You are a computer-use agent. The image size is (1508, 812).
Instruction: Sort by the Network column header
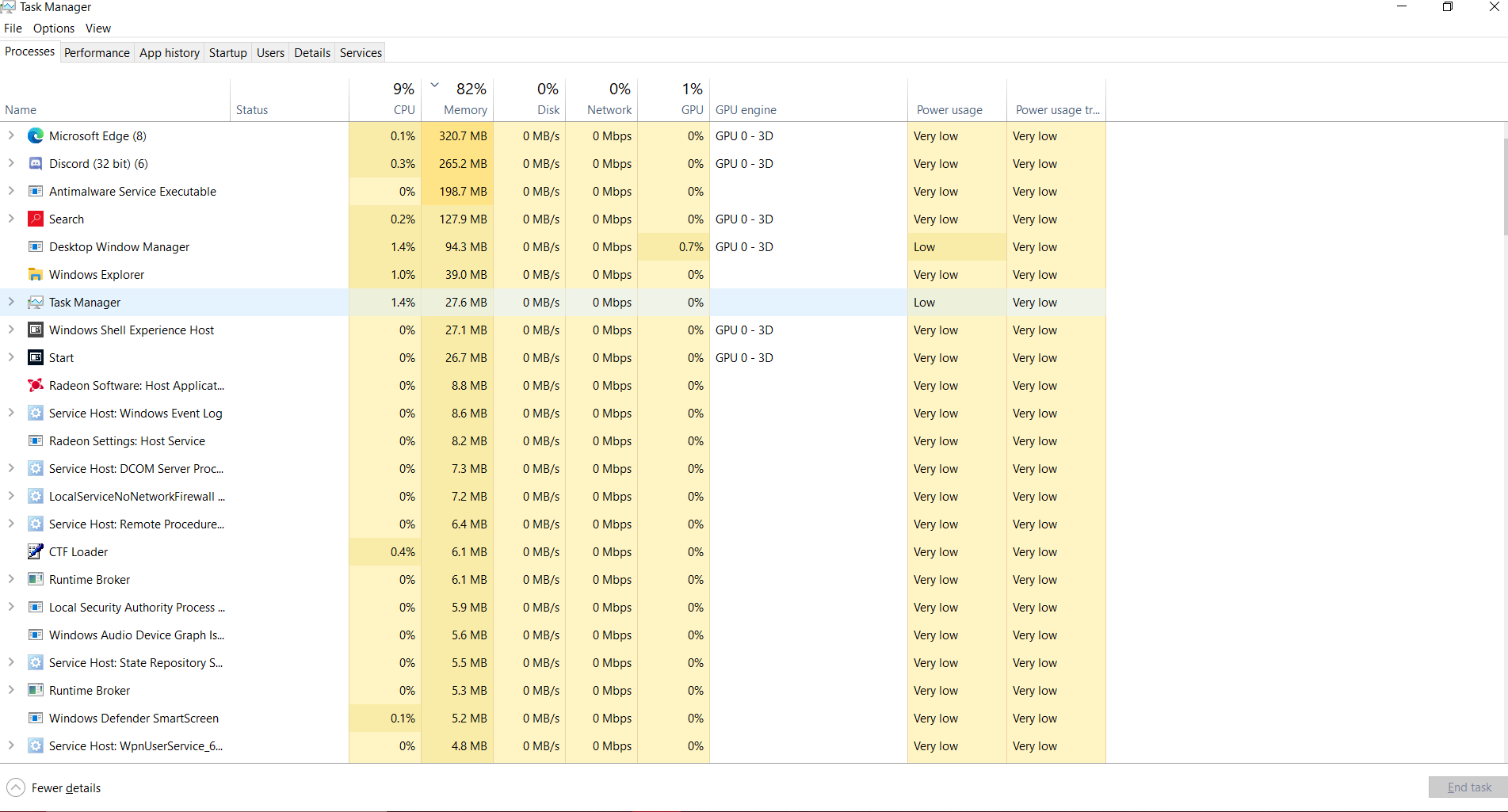pos(601,101)
